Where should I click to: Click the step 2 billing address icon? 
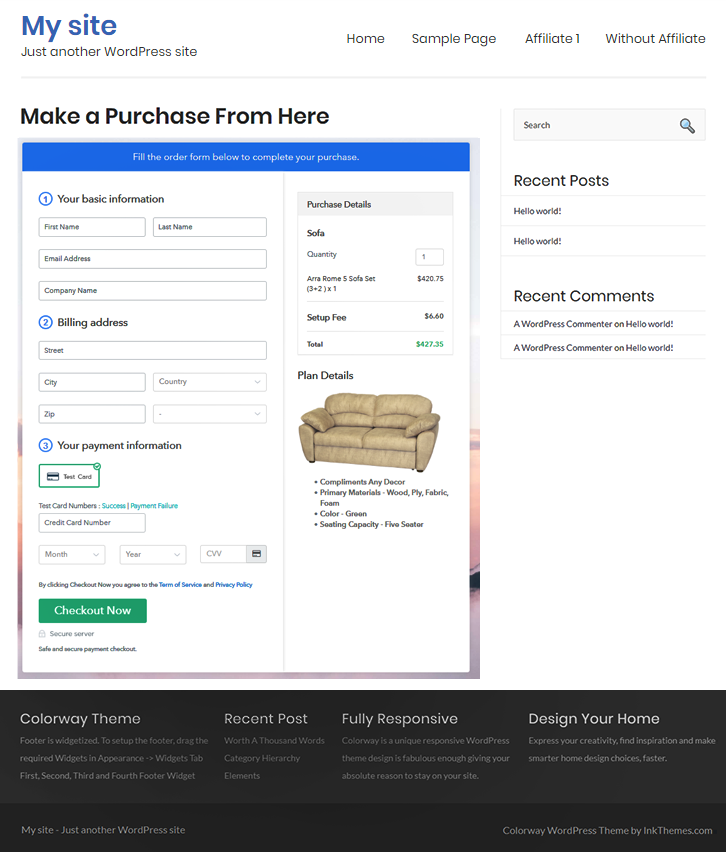pos(45,323)
